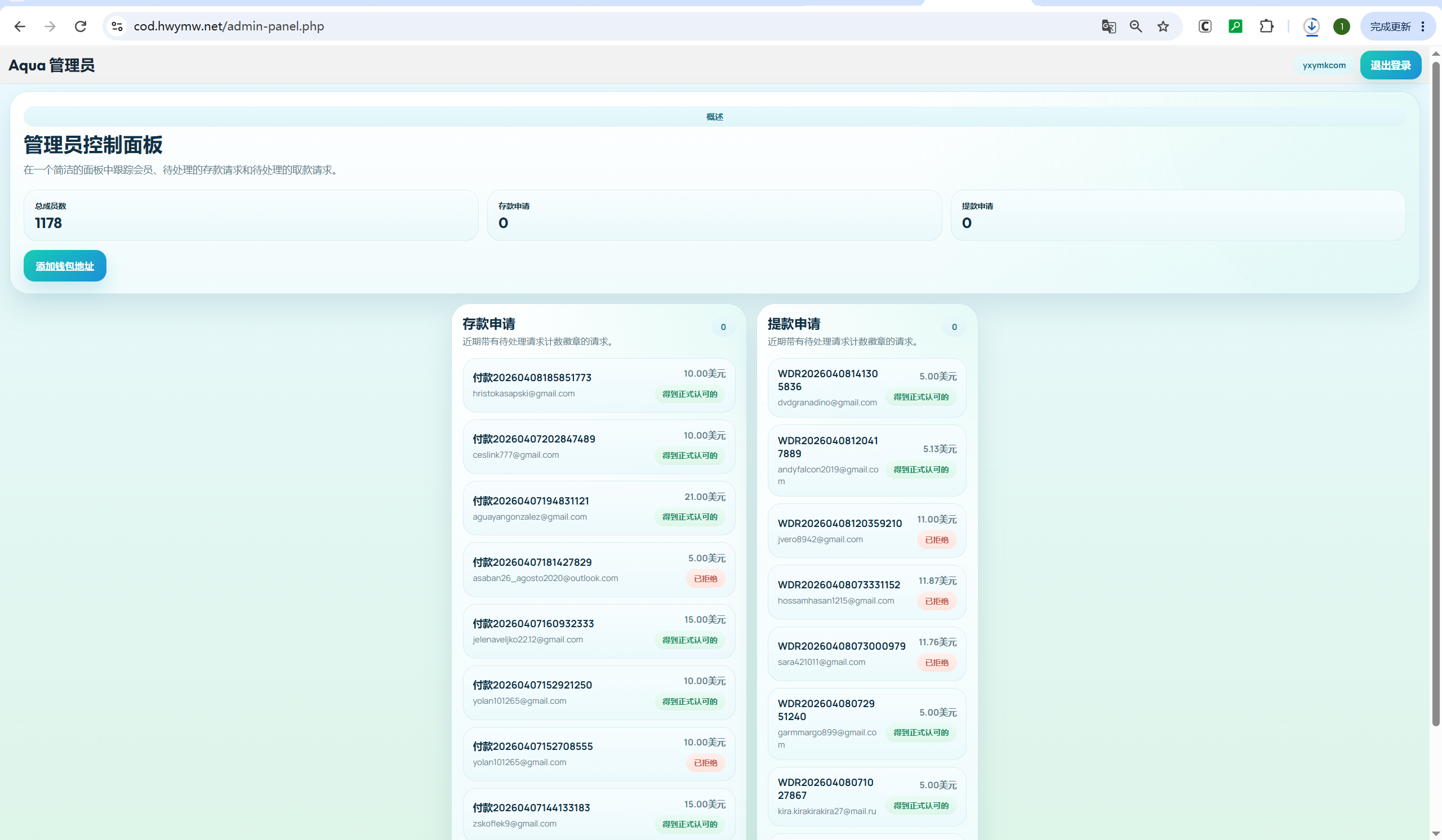Click the 总成员数 1178 card
The width and height of the screenshot is (1442, 840).
[x=251, y=216]
